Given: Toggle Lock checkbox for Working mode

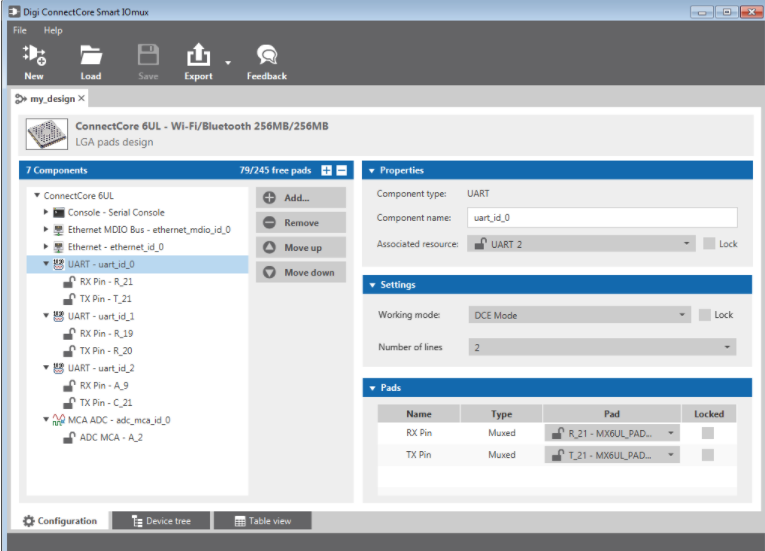Looking at the screenshot, I should [x=704, y=315].
